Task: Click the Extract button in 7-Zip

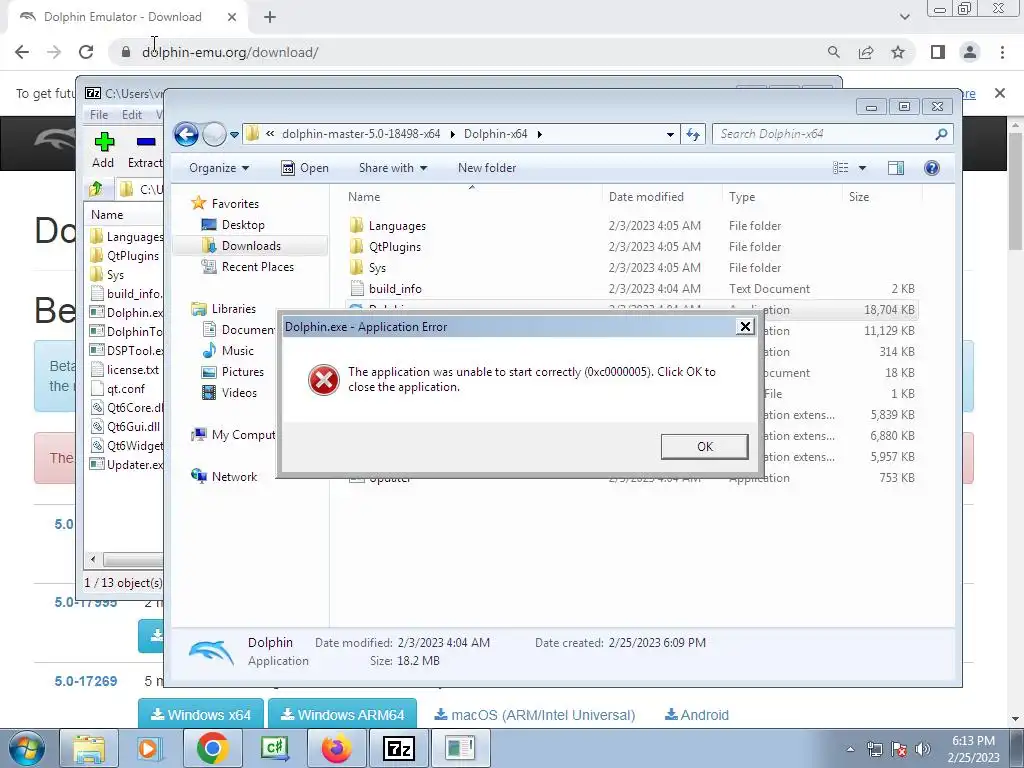Action: [145, 150]
